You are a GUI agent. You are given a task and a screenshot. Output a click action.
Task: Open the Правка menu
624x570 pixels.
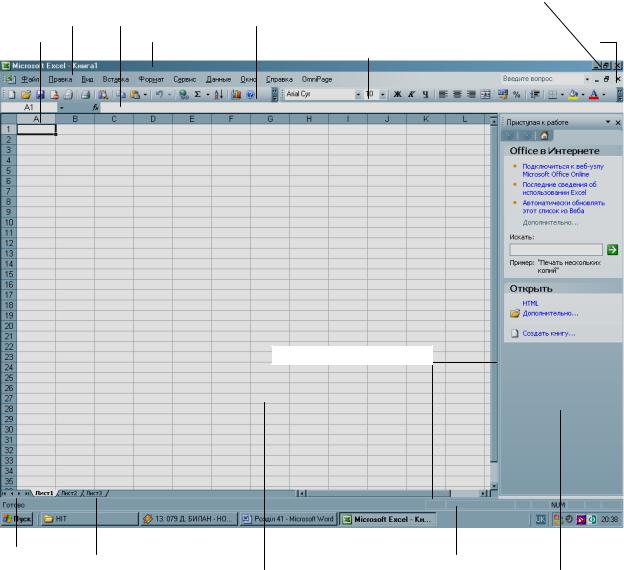click(x=60, y=79)
